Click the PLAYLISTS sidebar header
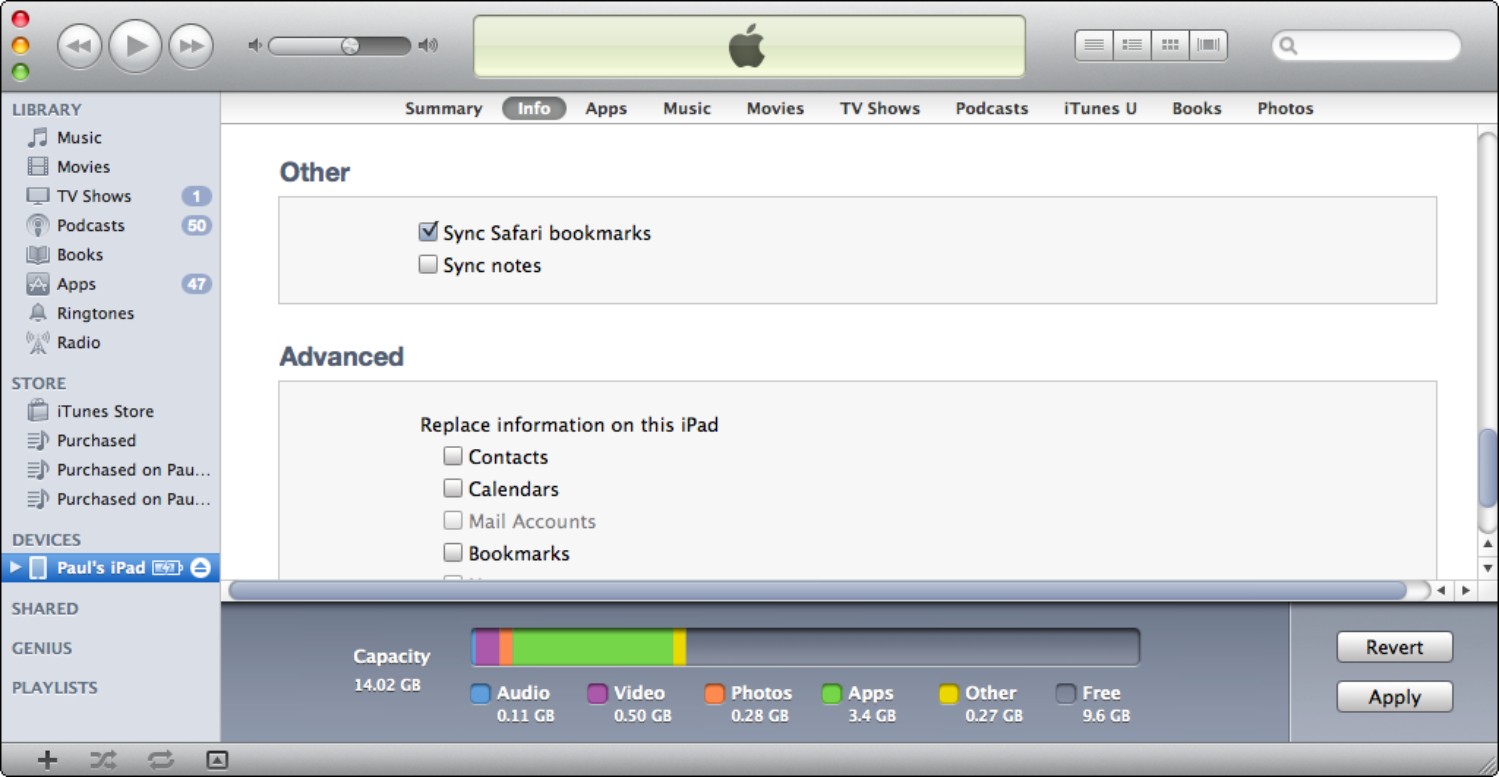Image resolution: width=1499 pixels, height=777 pixels. [x=55, y=687]
